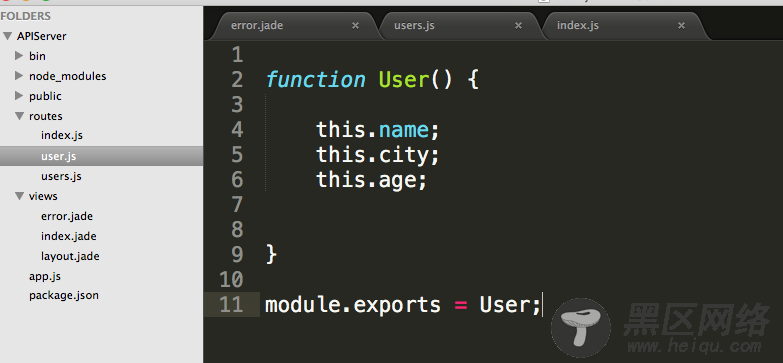The height and width of the screenshot is (363, 783).
Task: Close the error.jade tab
Action: point(355,25)
